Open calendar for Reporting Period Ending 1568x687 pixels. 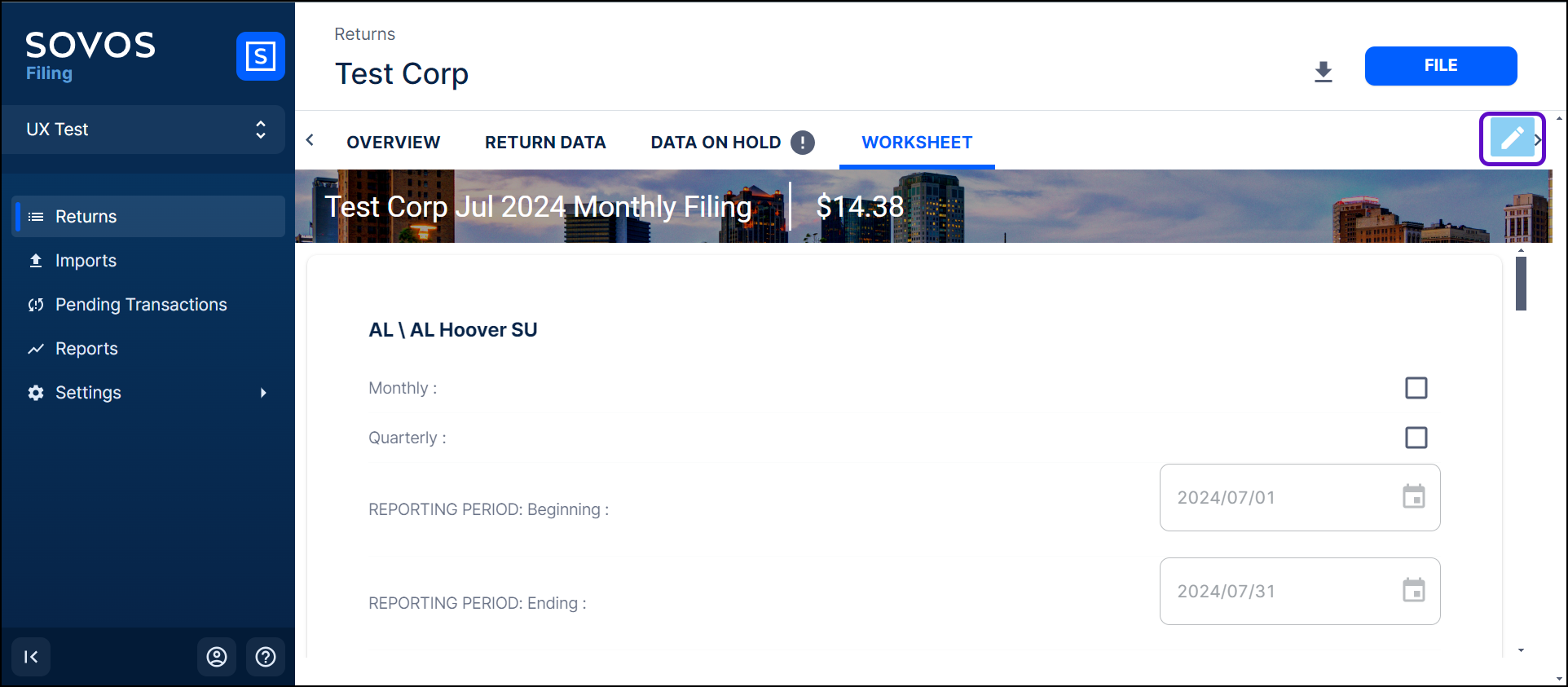1413,590
